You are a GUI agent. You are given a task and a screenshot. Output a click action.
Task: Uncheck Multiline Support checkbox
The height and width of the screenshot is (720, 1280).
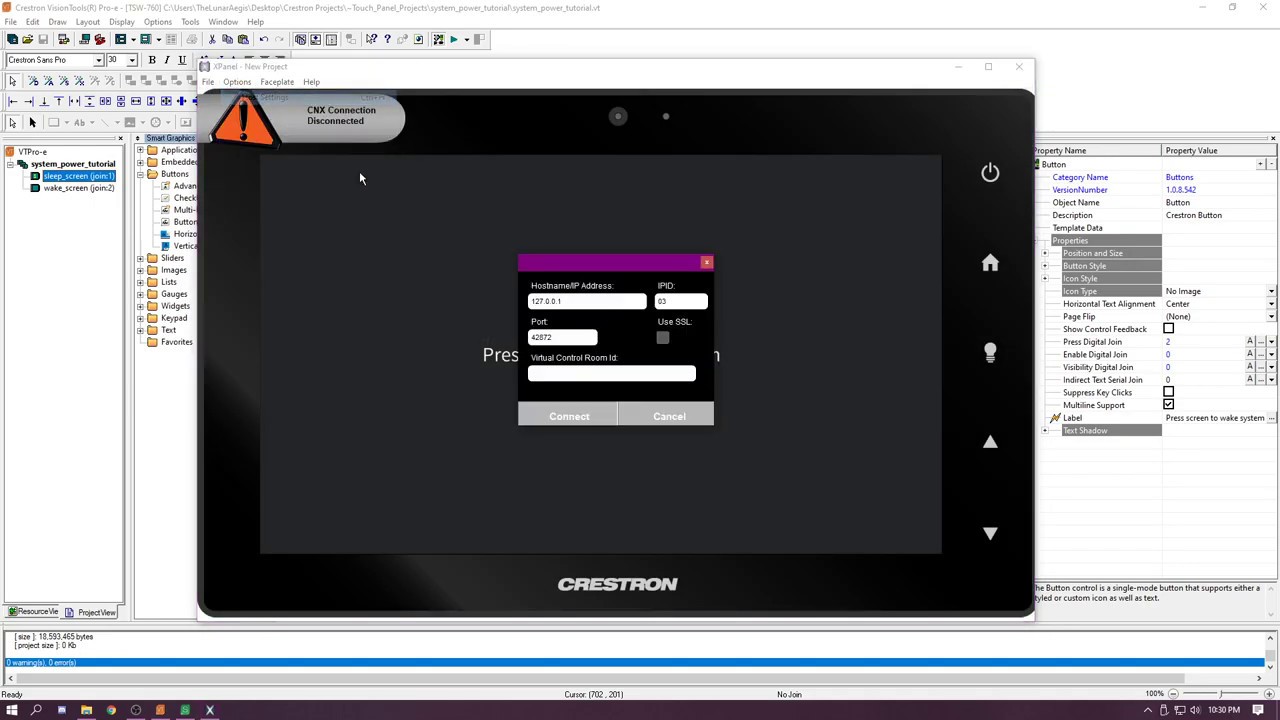tap(1168, 405)
